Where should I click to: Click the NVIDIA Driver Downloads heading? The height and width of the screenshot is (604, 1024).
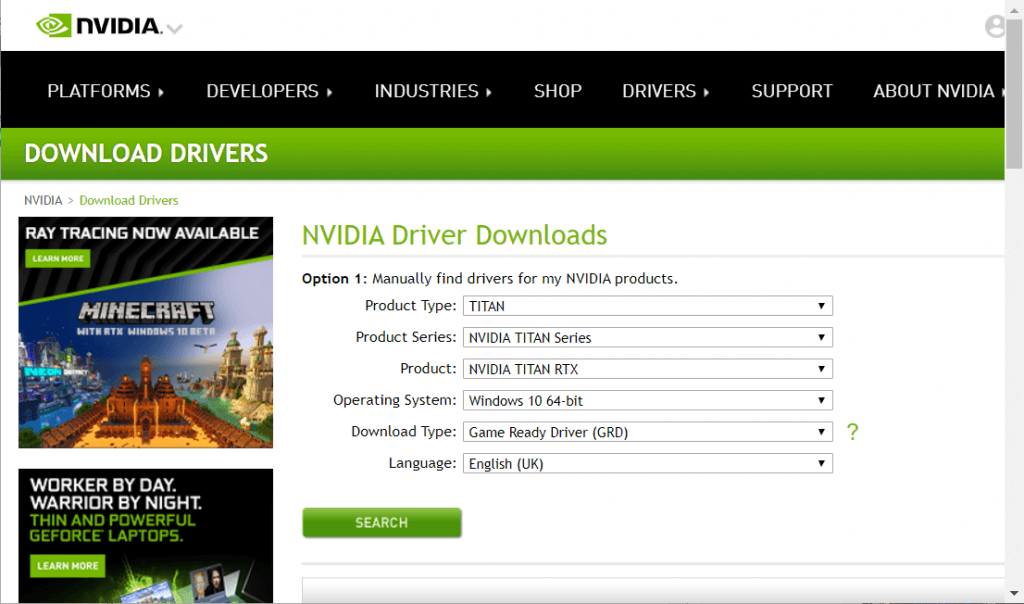tap(455, 235)
